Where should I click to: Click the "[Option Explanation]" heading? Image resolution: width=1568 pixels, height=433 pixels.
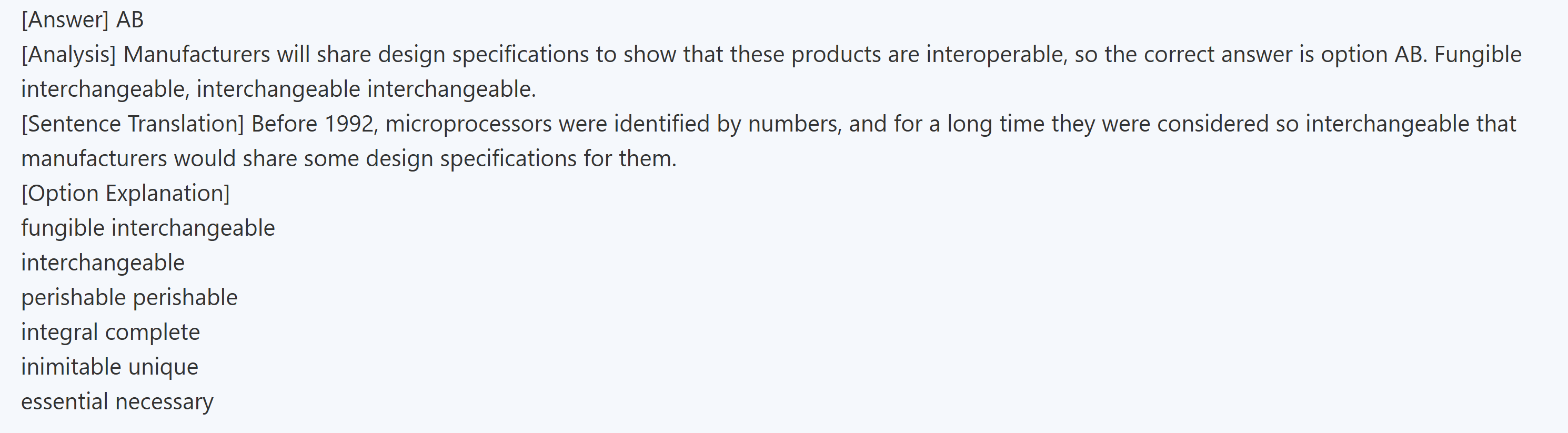[125, 194]
